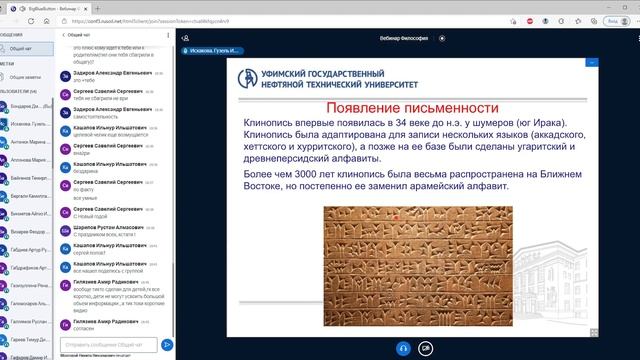Click the first Задиров Александр Евгеньевич avatar
This screenshot has width=640, height=360.
click(x=65, y=76)
